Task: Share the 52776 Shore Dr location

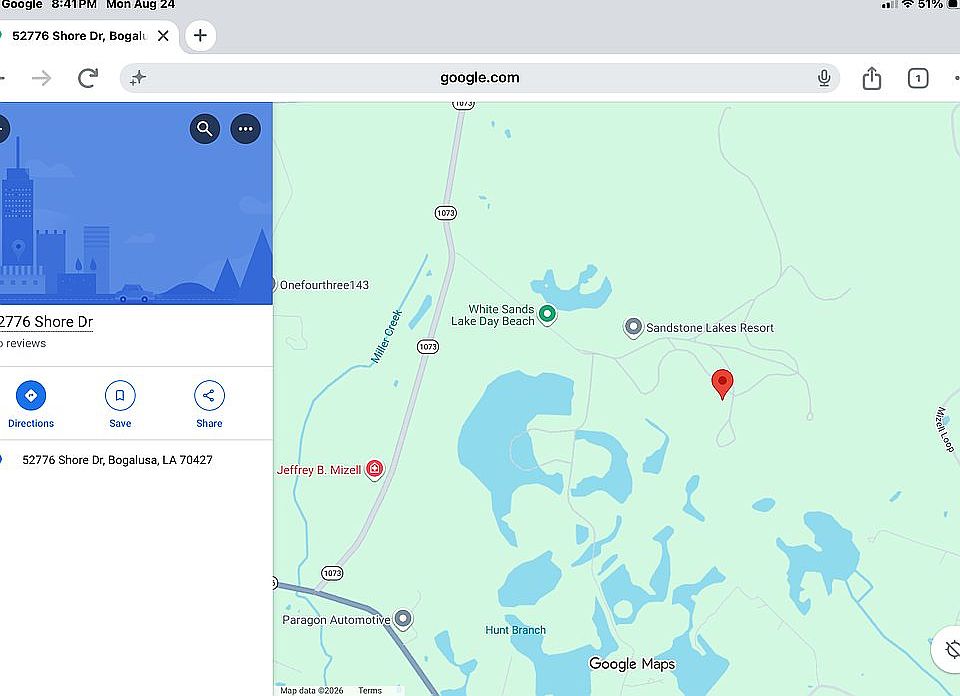Action: point(209,405)
